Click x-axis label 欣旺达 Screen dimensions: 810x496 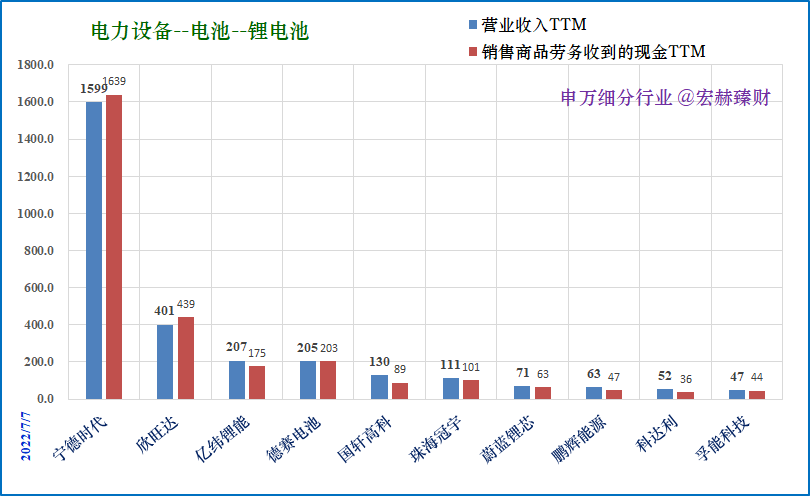click(x=157, y=435)
